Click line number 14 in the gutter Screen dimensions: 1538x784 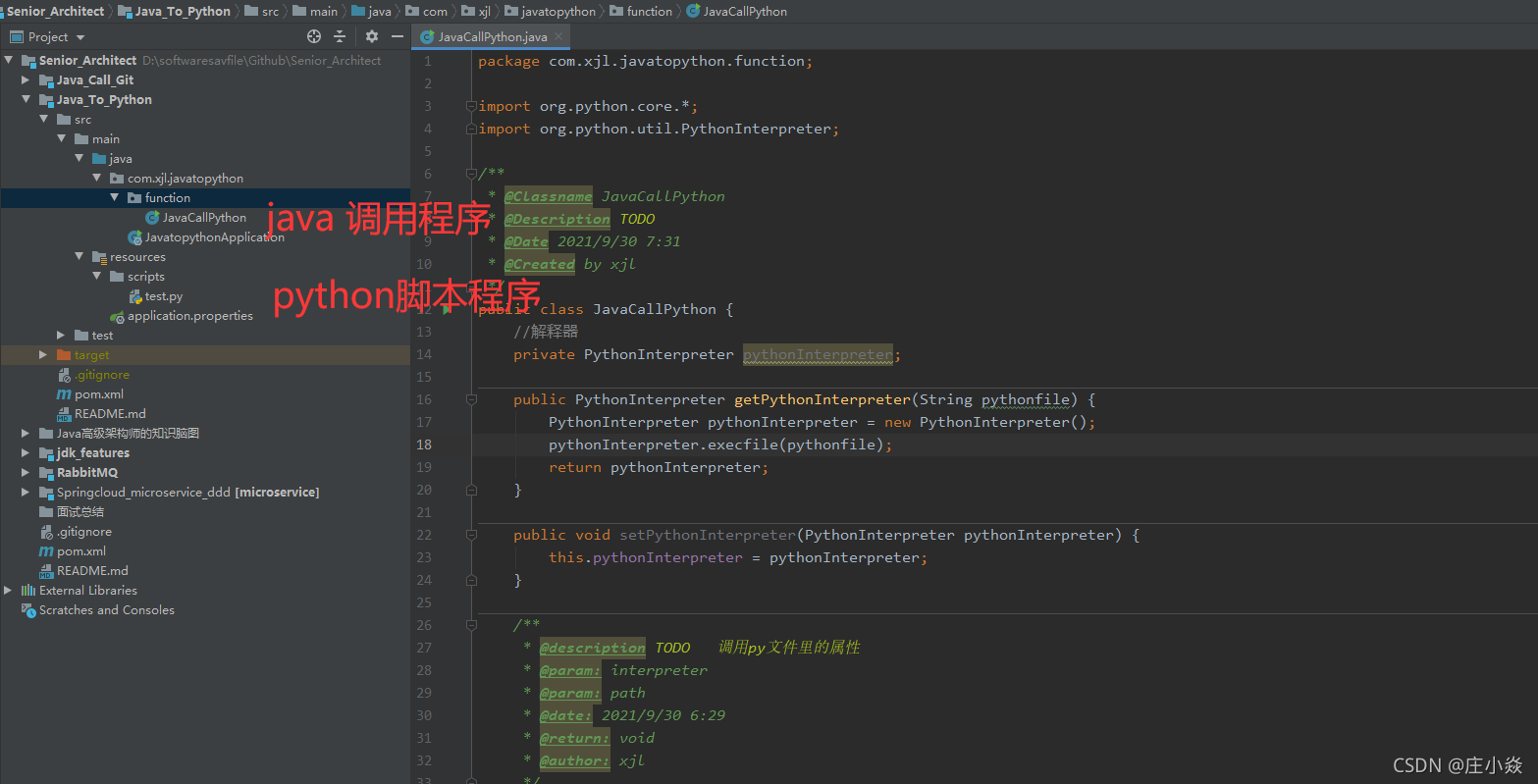point(423,353)
